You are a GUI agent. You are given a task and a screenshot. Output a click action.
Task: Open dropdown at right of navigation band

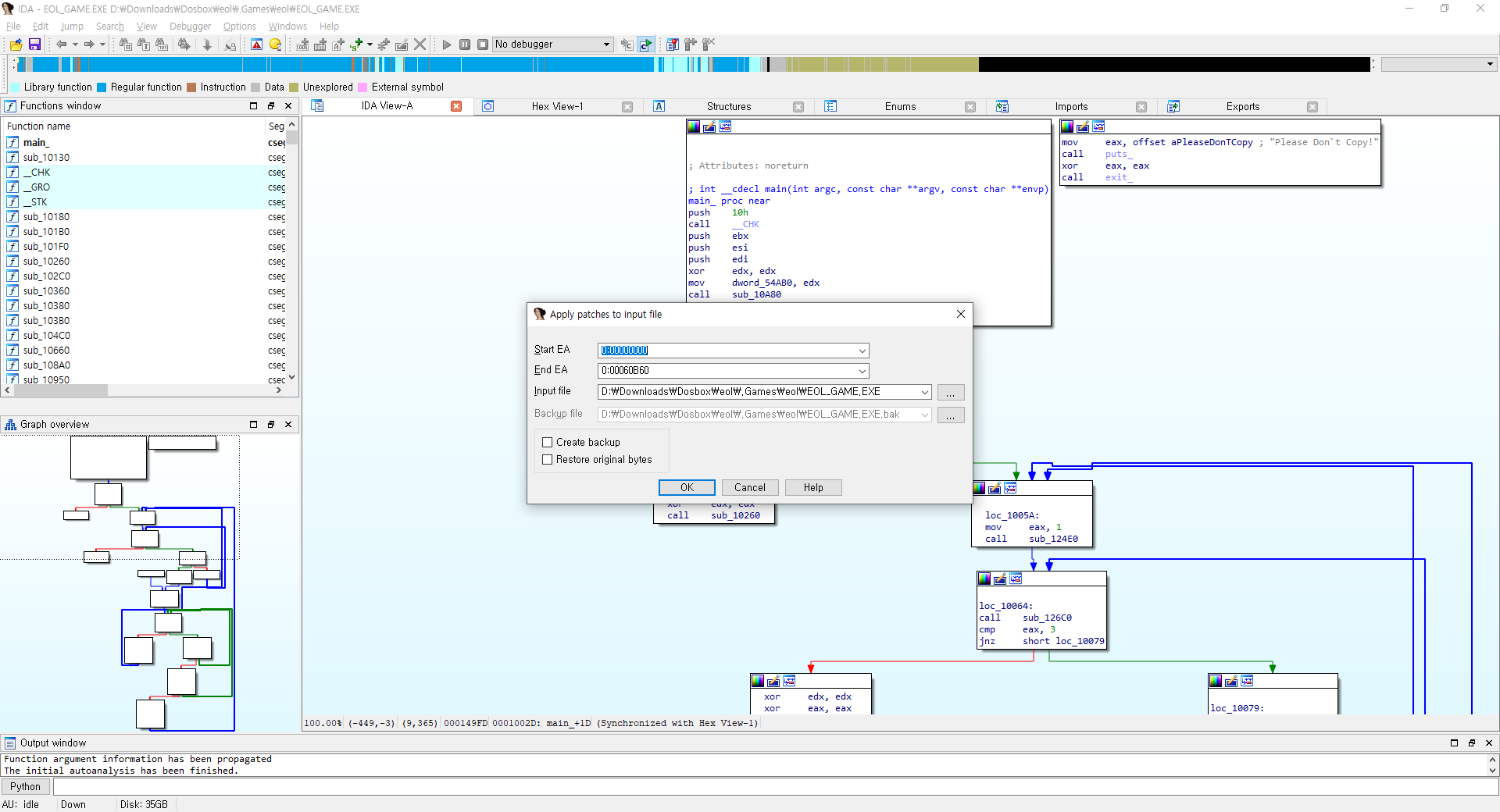pyautogui.click(x=1490, y=64)
